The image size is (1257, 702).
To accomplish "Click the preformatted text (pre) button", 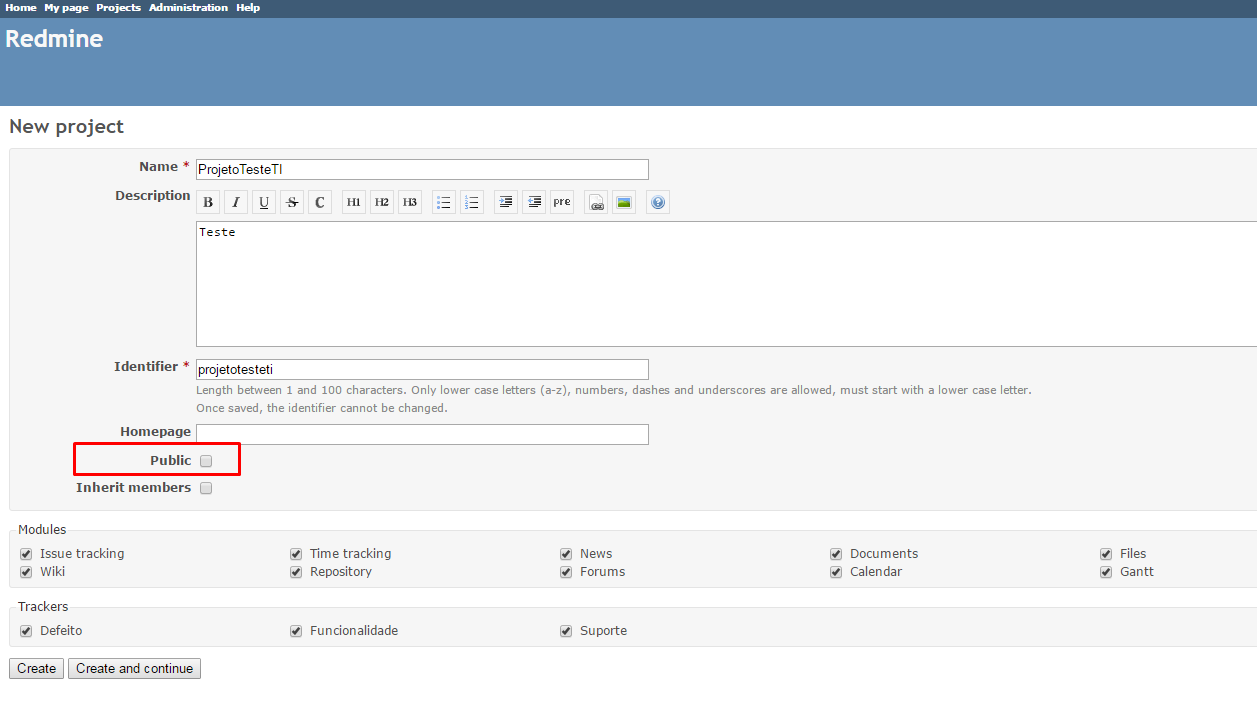I will pyautogui.click(x=562, y=203).
